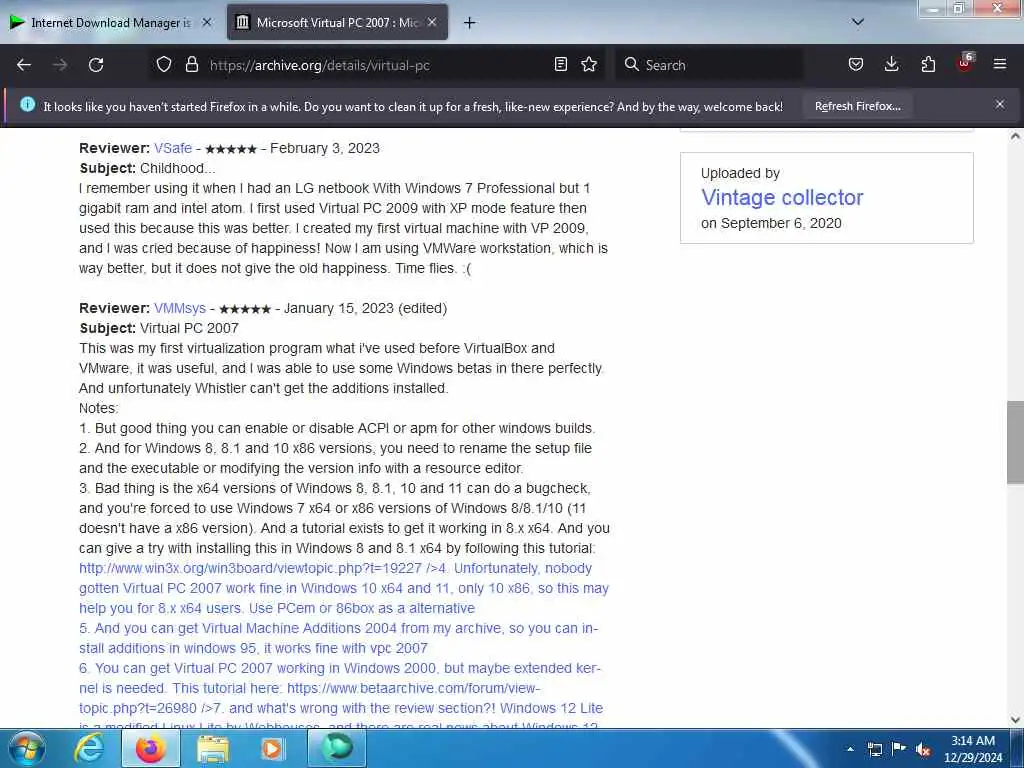Viewport: 1024px width, 768px height.
Task: Click the network tray icon
Action: coord(875,749)
